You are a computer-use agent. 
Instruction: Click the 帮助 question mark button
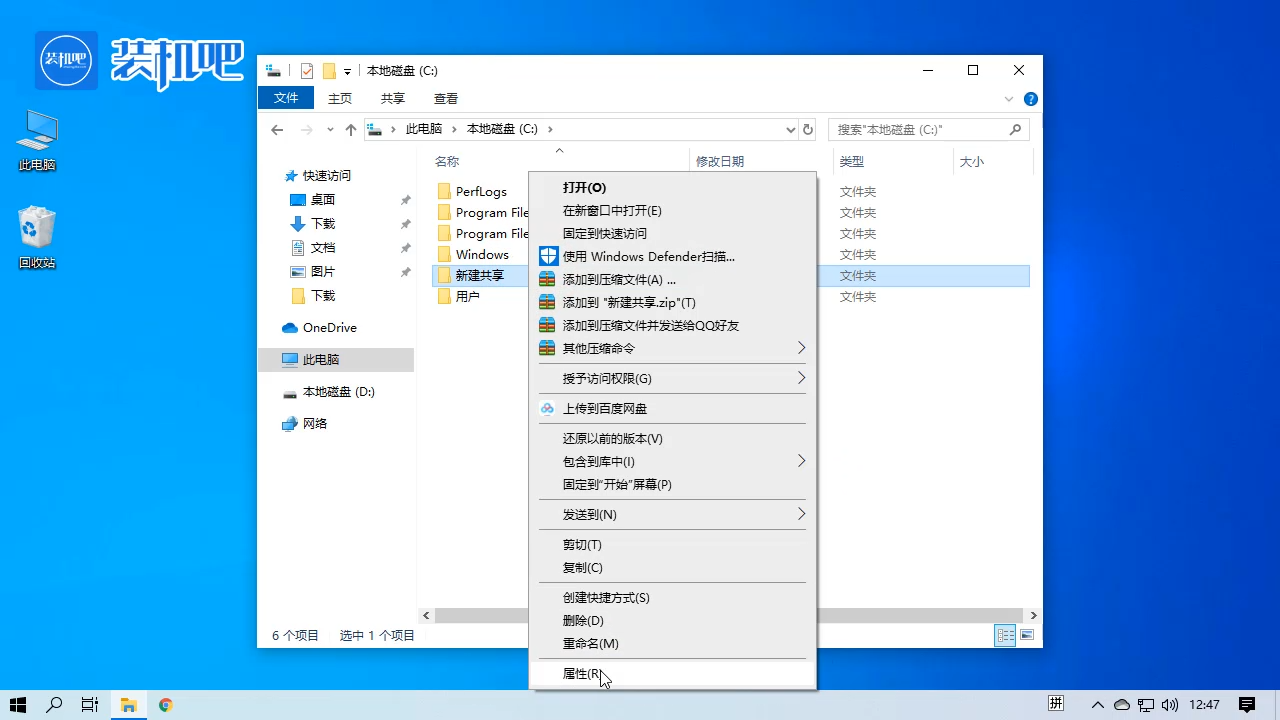1030,98
